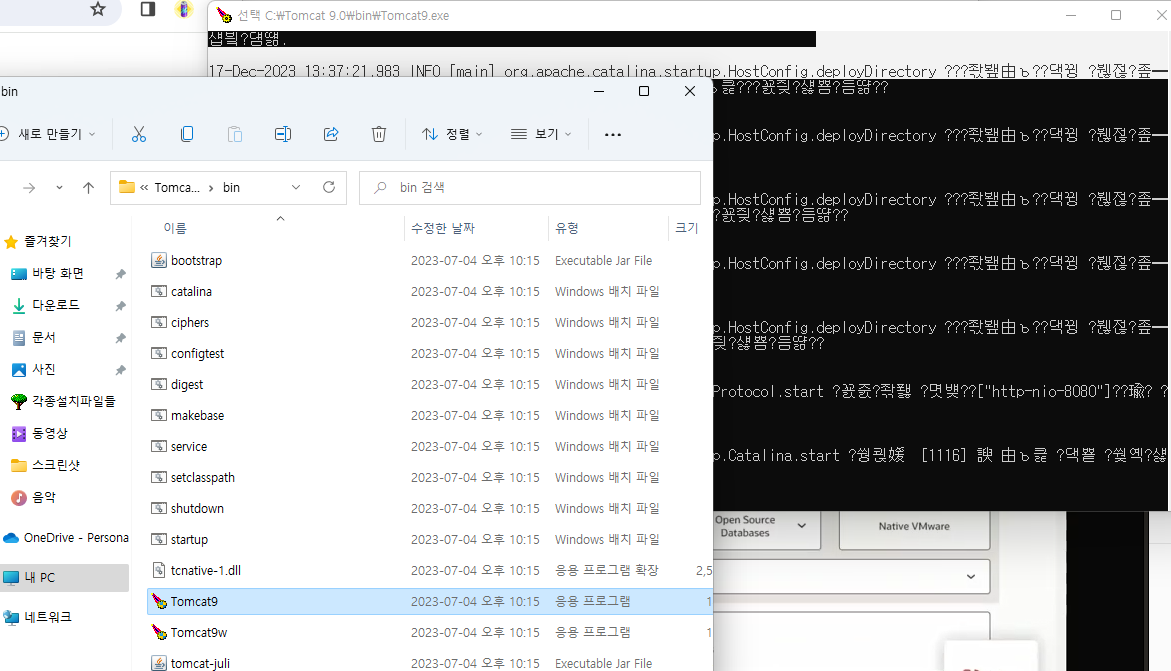The height and width of the screenshot is (671, 1171).
Task: Click the Native VMware button in browser
Action: click(x=914, y=527)
